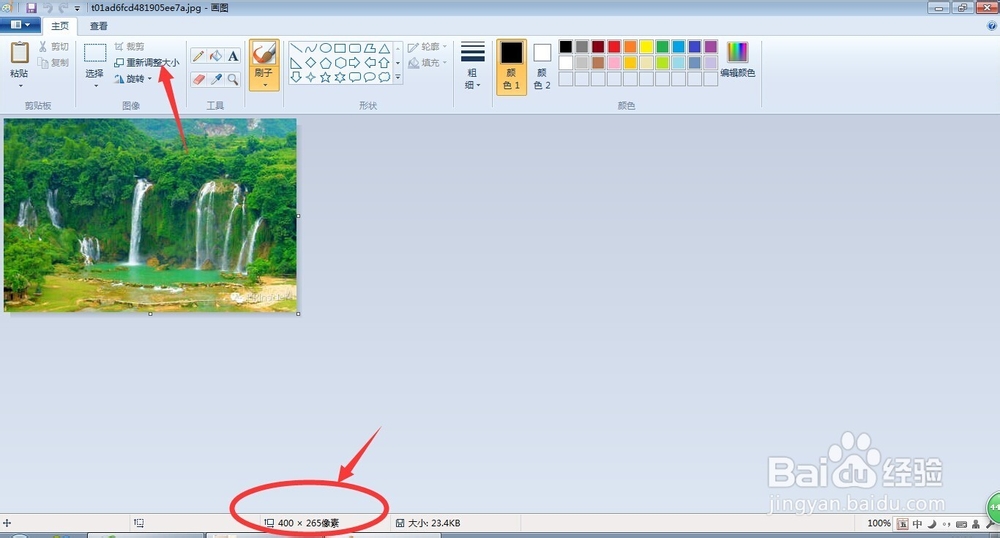Select the Text tool A icon
The height and width of the screenshot is (538, 1000).
pyautogui.click(x=233, y=56)
